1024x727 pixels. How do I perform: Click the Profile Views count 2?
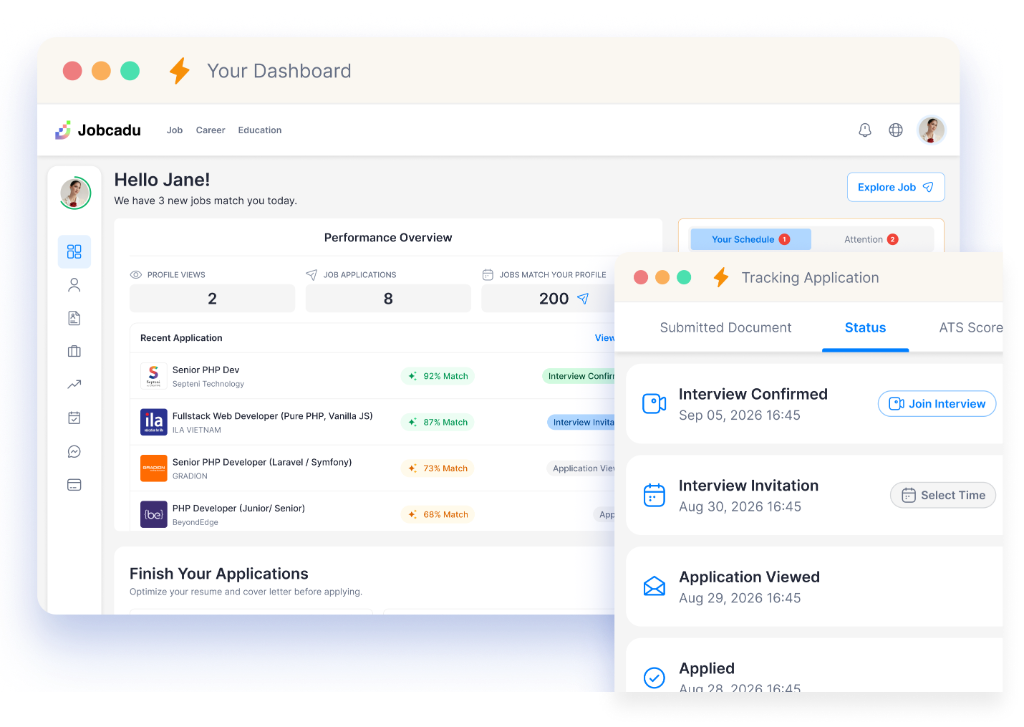click(212, 299)
